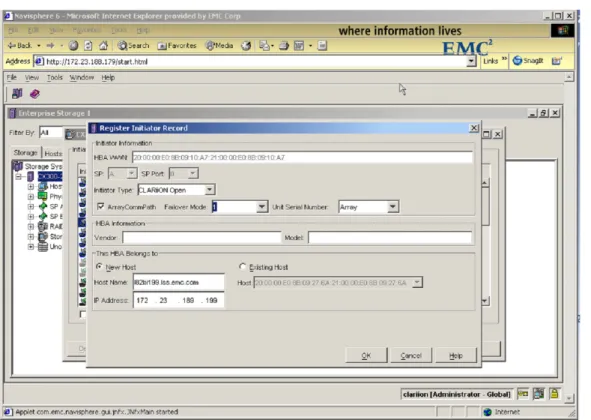The width and height of the screenshot is (591, 420).
Task: Click the Storage Groups node icon in tree
Action: click(43, 236)
